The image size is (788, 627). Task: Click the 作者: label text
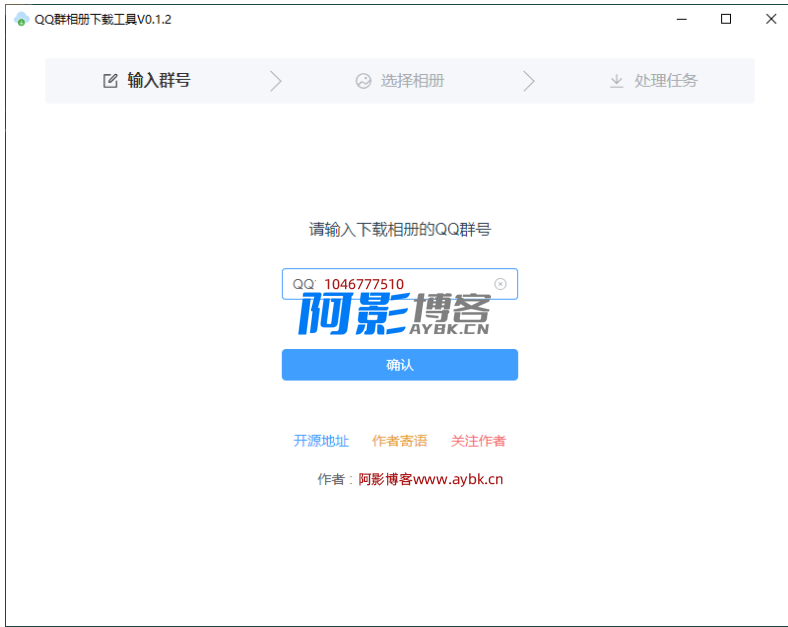(334, 479)
